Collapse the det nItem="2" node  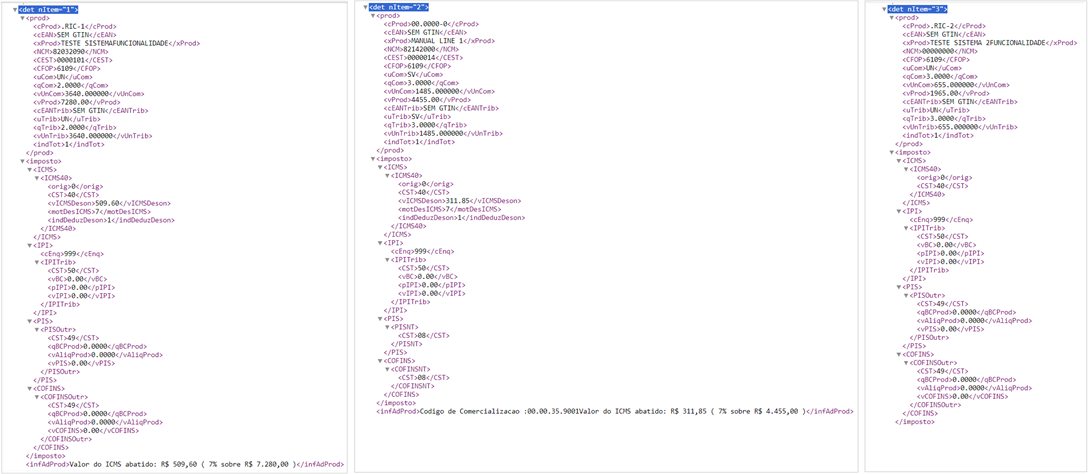(364, 7)
